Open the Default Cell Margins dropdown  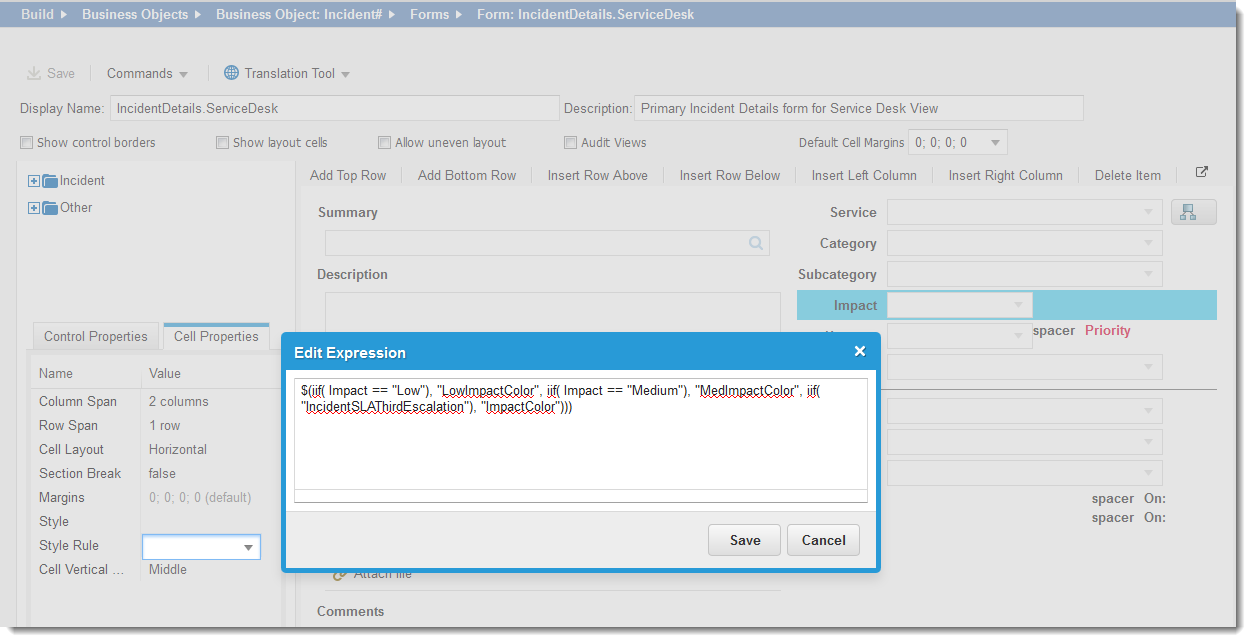[995, 143]
